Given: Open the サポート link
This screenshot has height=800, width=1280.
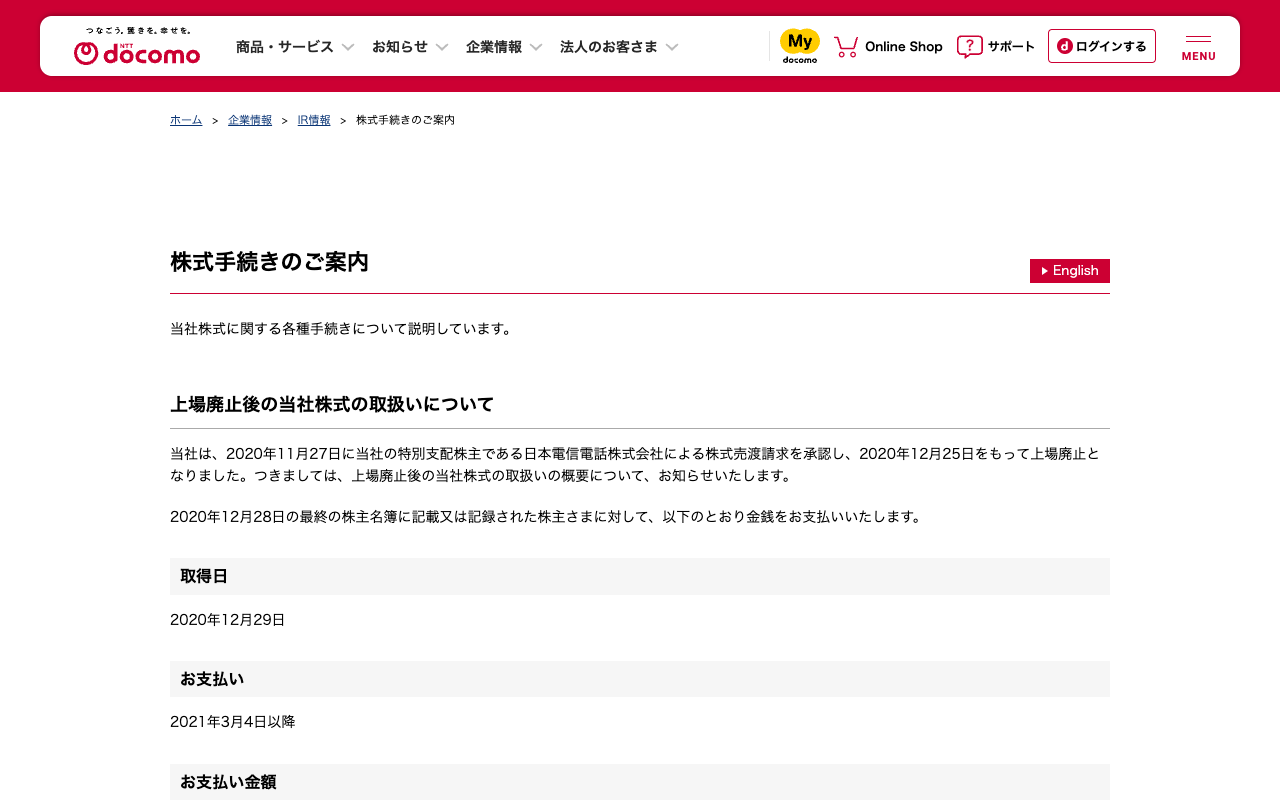Looking at the screenshot, I should 1011,47.
